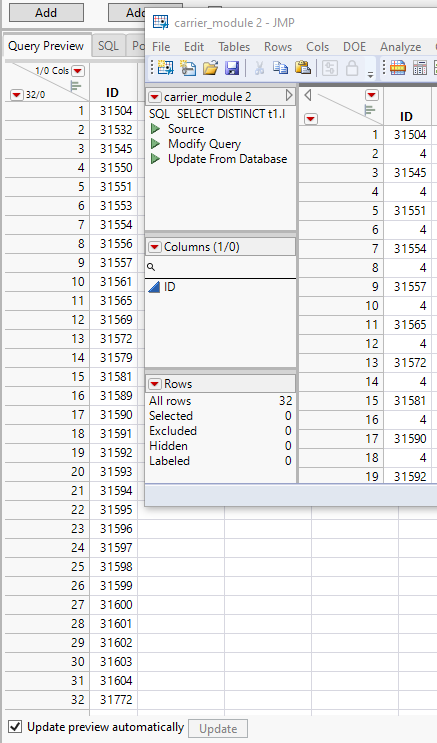The height and width of the screenshot is (743, 437).
Task: Open the Columns (1/0) red triangle menu
Action: click(x=155, y=247)
